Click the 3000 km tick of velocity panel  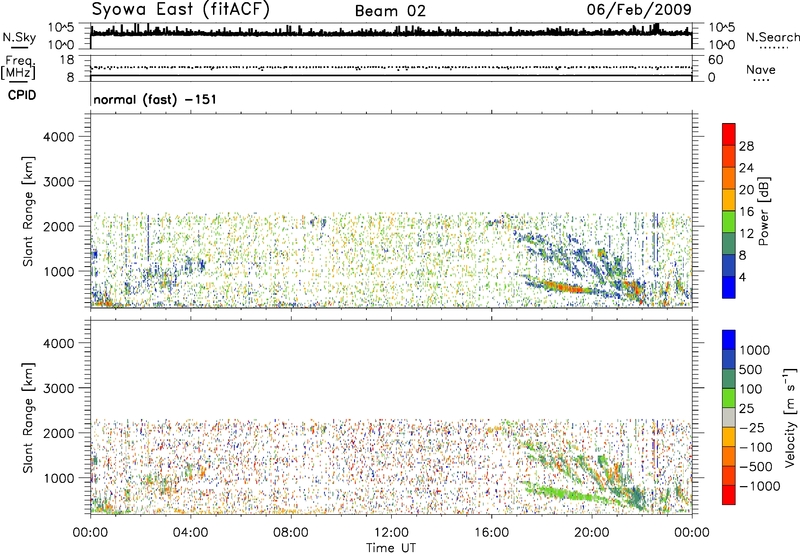(x=59, y=388)
